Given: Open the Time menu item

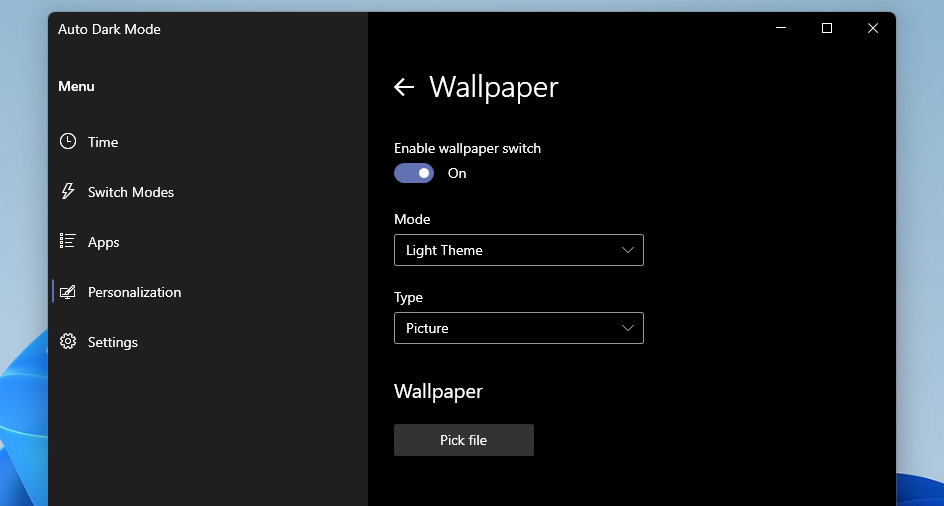Looking at the screenshot, I should (208, 142).
